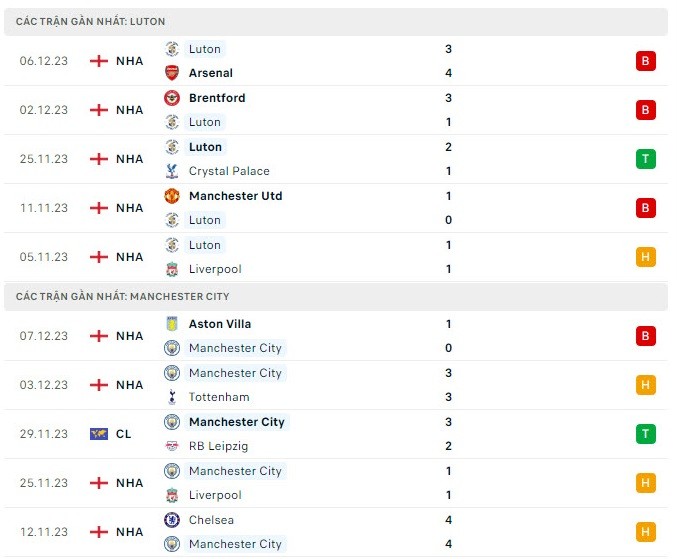This screenshot has width=677, height=559.
Task: Click the Tottenham club crest
Action: pyautogui.click(x=172, y=397)
